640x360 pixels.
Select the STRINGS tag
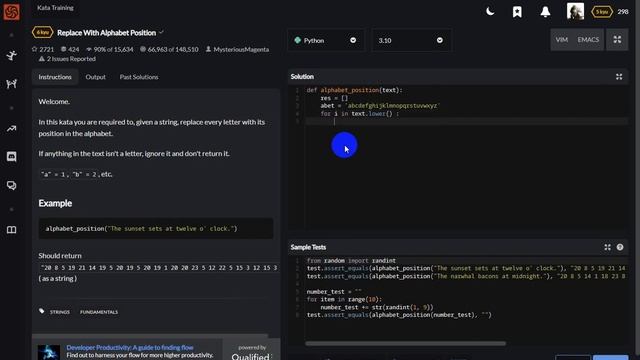[x=60, y=312]
